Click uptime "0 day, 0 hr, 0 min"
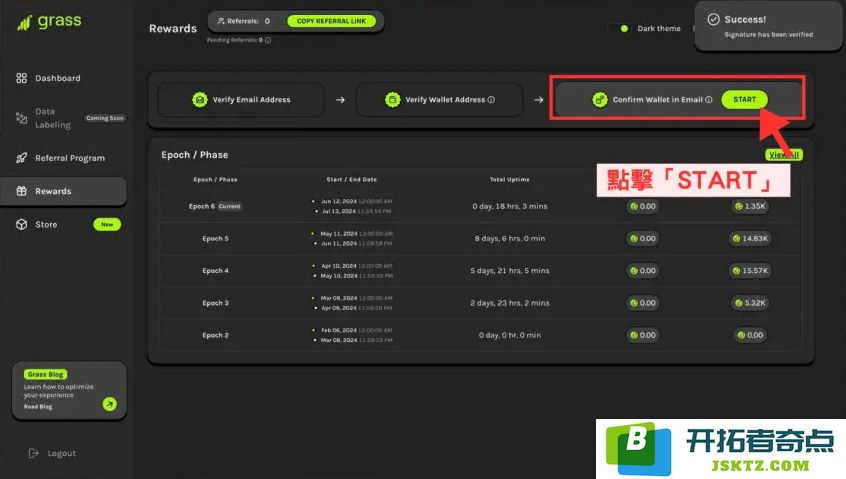Viewport: 846px width, 479px height. point(510,335)
